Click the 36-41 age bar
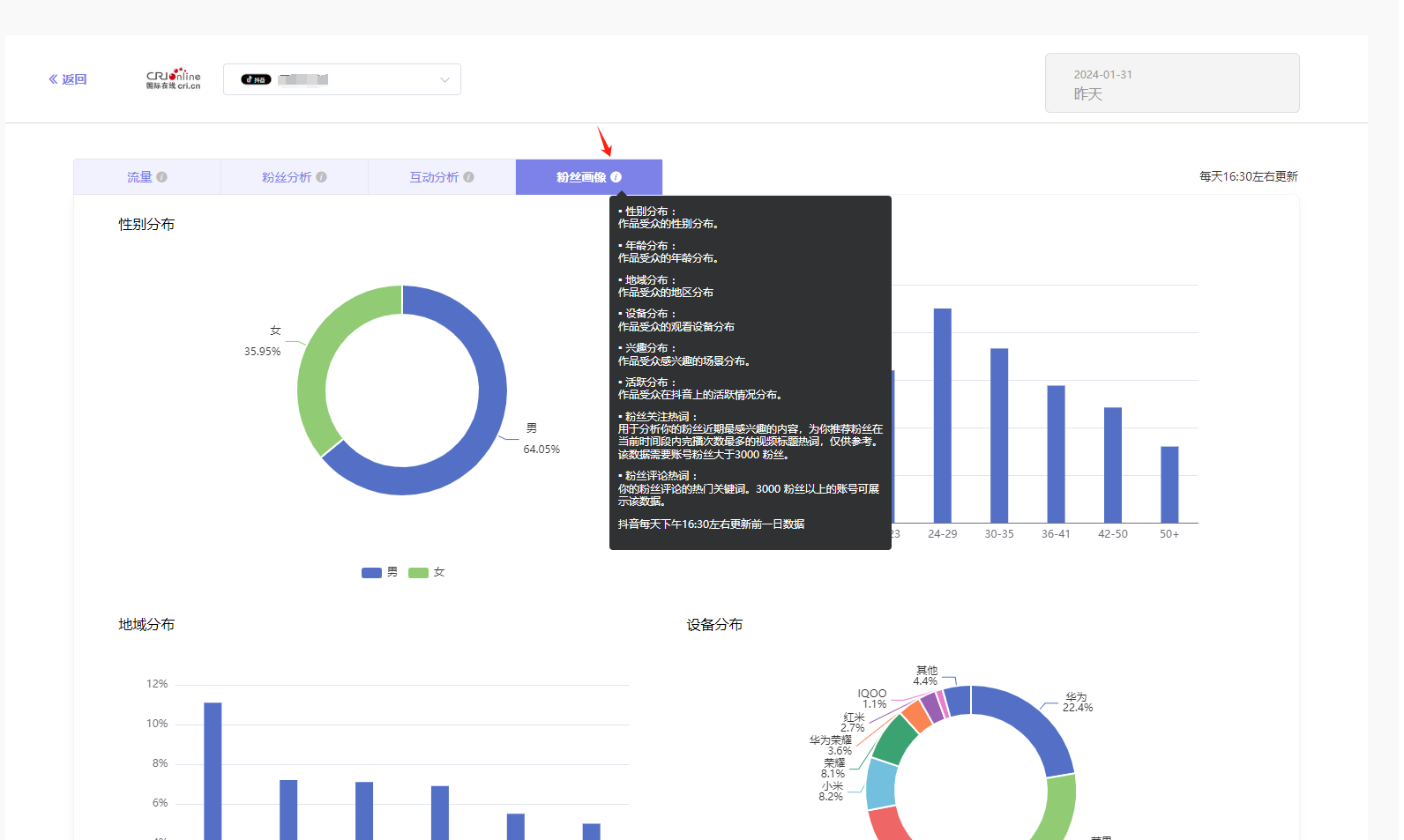Image resolution: width=1404 pixels, height=840 pixels. pyautogui.click(x=1056, y=454)
